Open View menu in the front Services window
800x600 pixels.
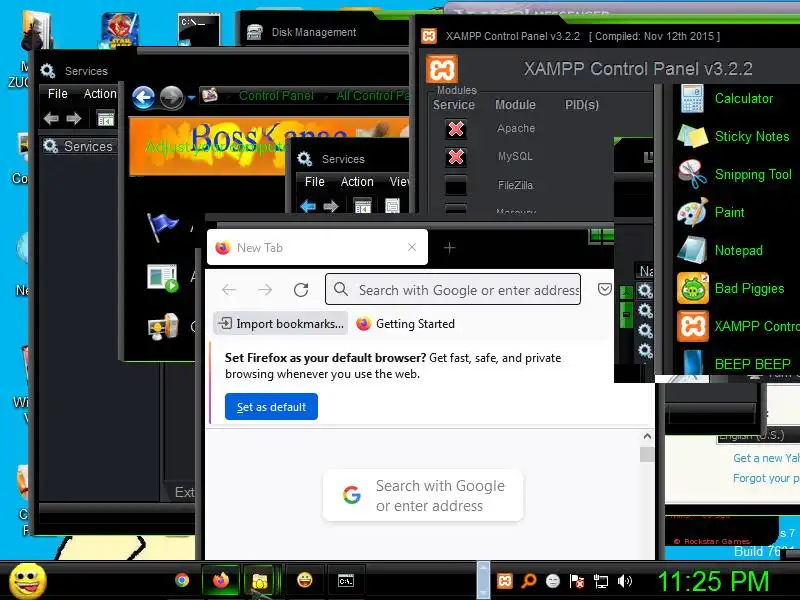click(x=398, y=182)
